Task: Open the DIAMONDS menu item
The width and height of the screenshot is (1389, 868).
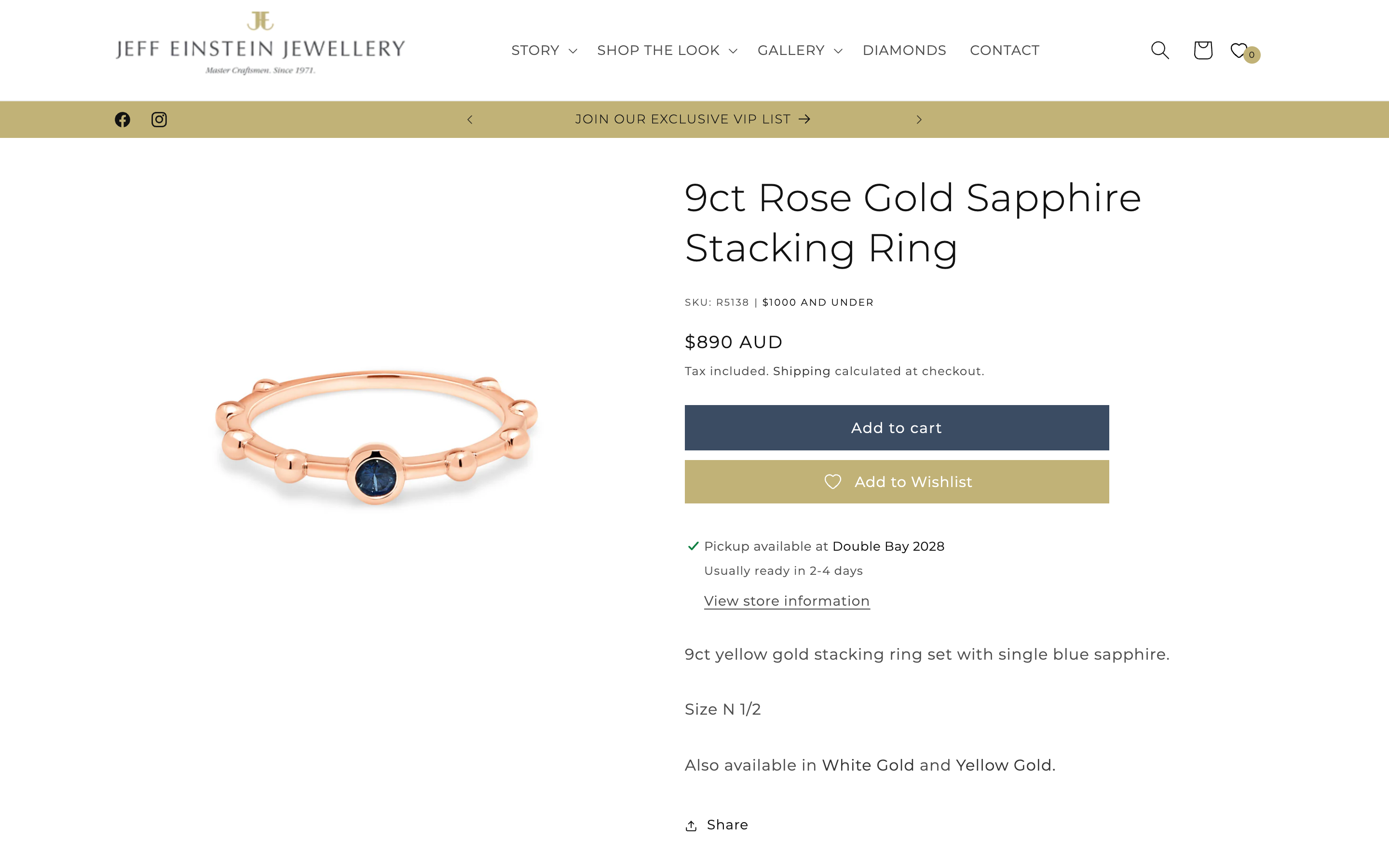Action: coord(904,51)
